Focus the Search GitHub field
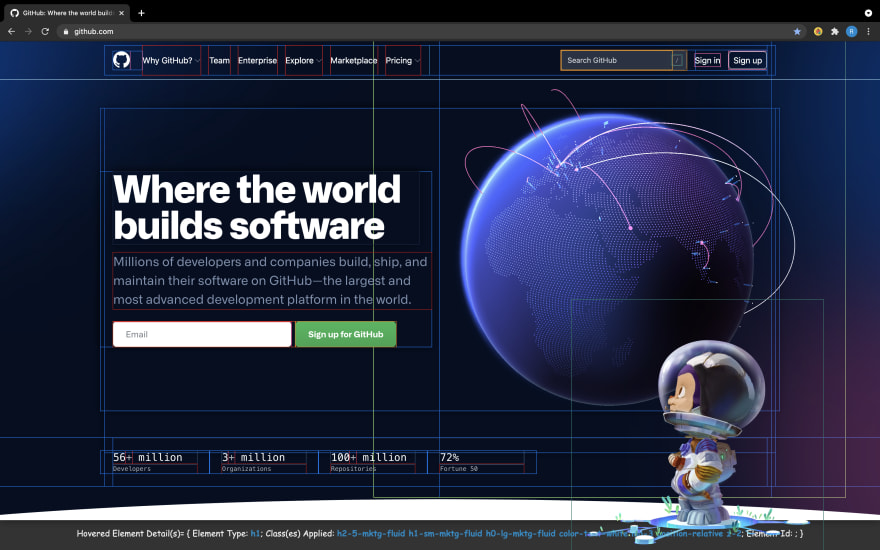 [x=616, y=60]
